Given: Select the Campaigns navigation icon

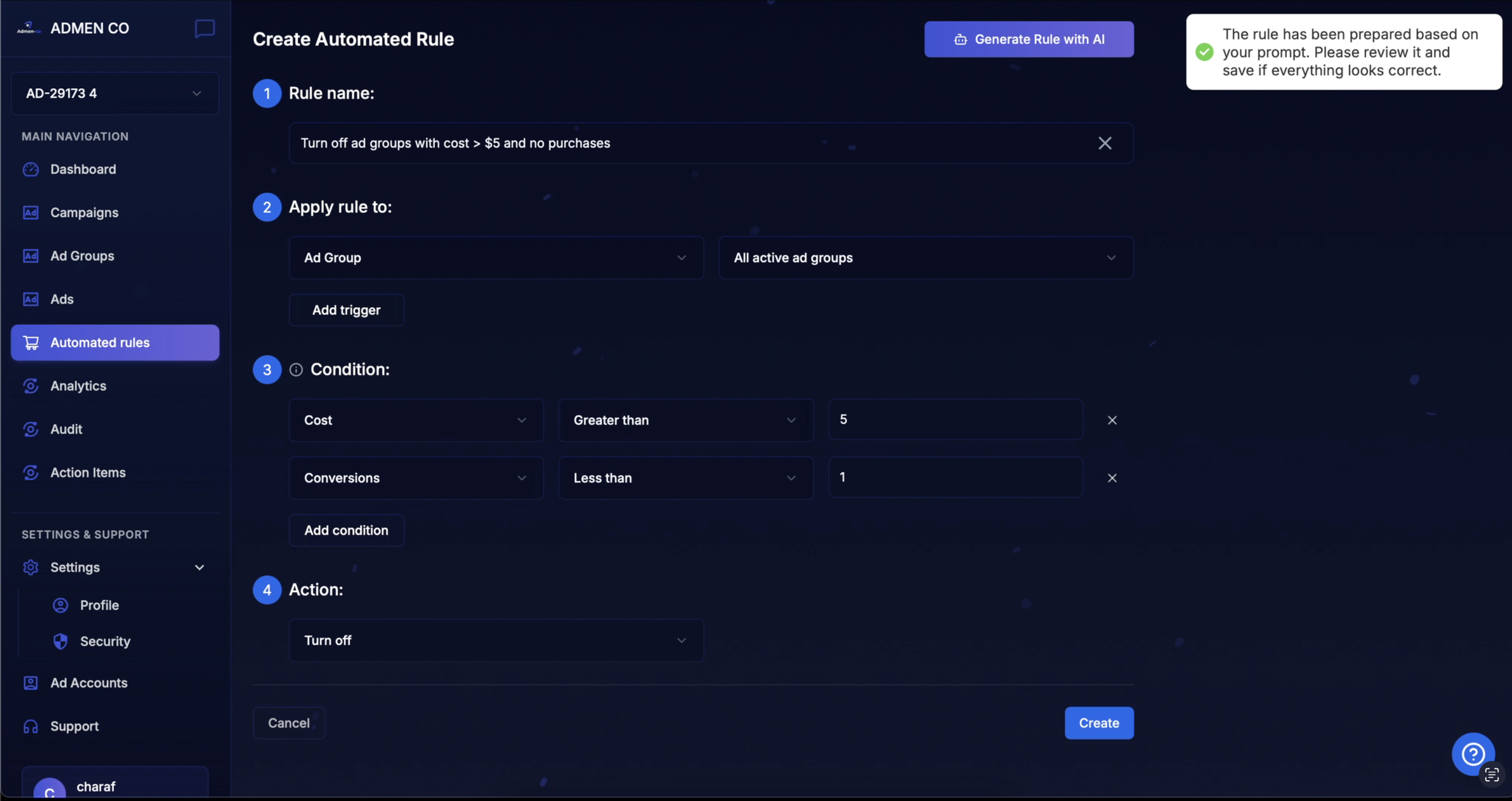Looking at the screenshot, I should pyautogui.click(x=31, y=213).
